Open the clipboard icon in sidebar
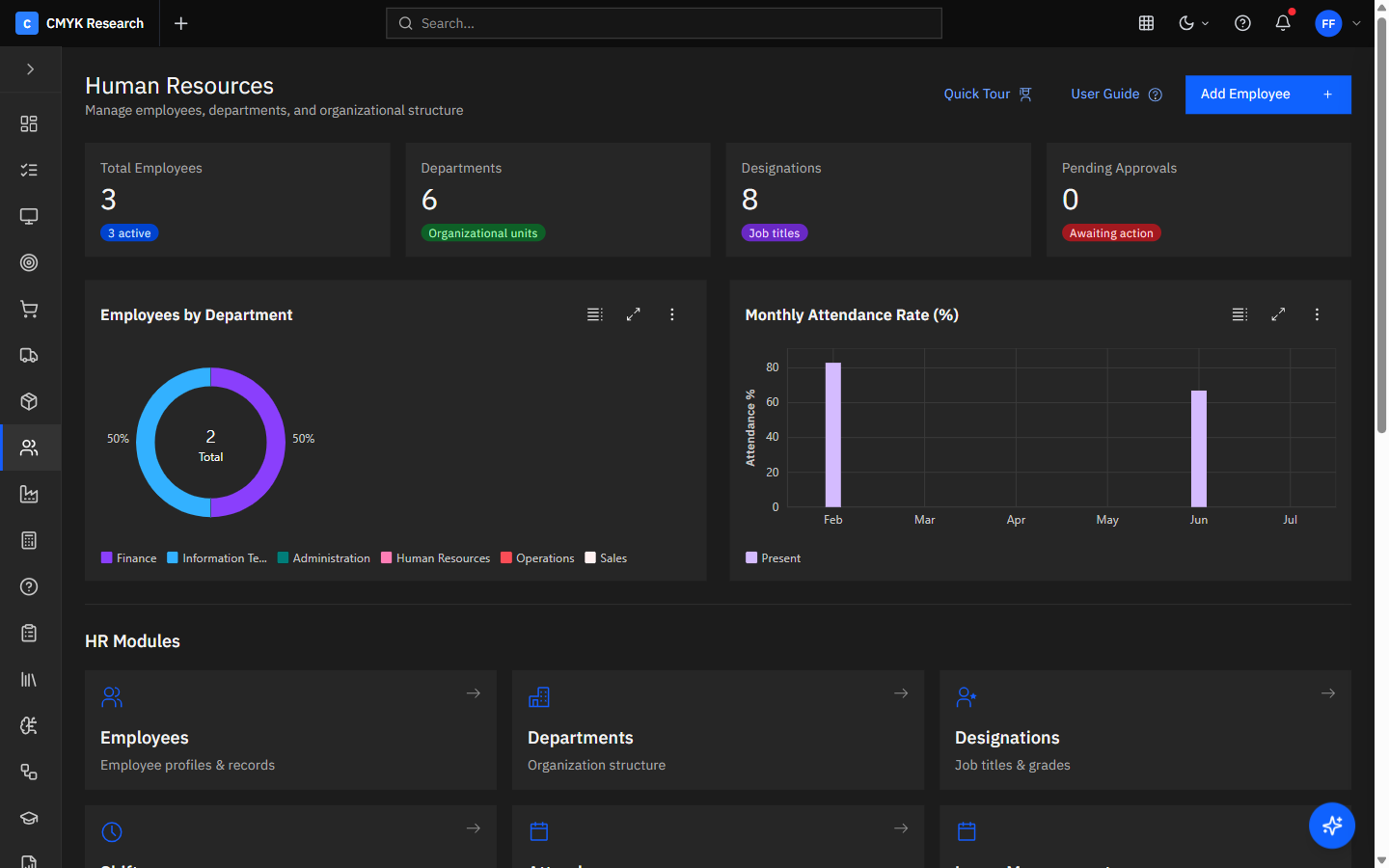 29,633
